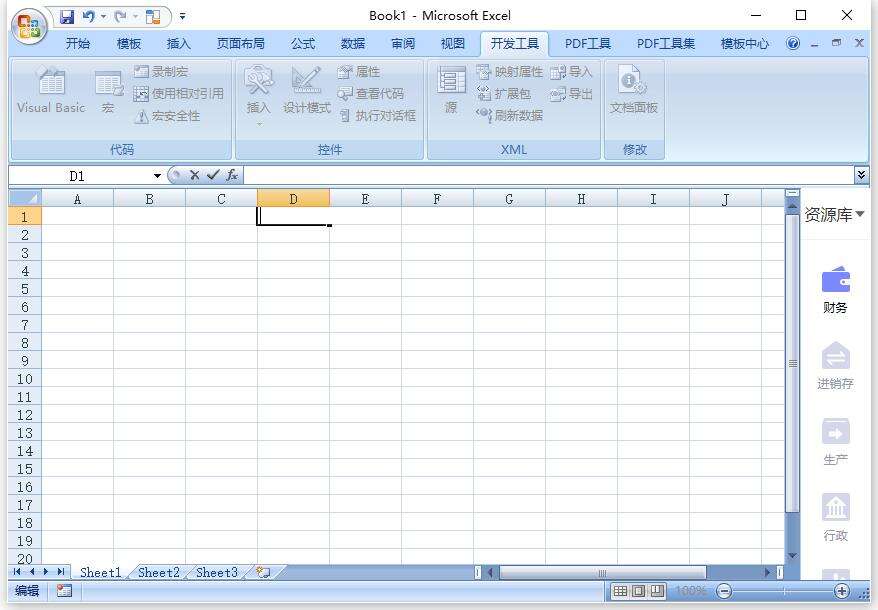
Task: Click the Insert Function fx button
Action: [x=232, y=175]
